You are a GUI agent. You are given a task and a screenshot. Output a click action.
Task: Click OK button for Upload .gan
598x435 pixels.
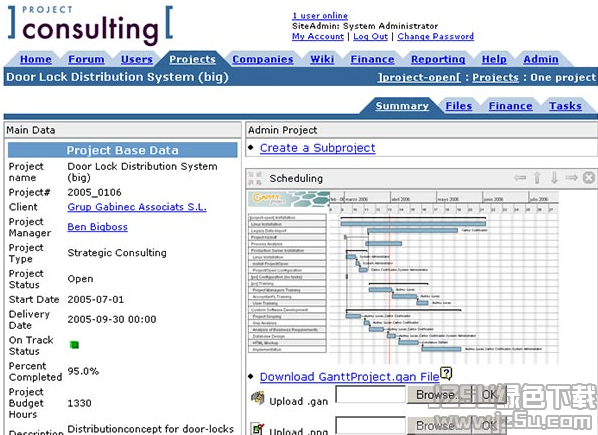point(489,395)
